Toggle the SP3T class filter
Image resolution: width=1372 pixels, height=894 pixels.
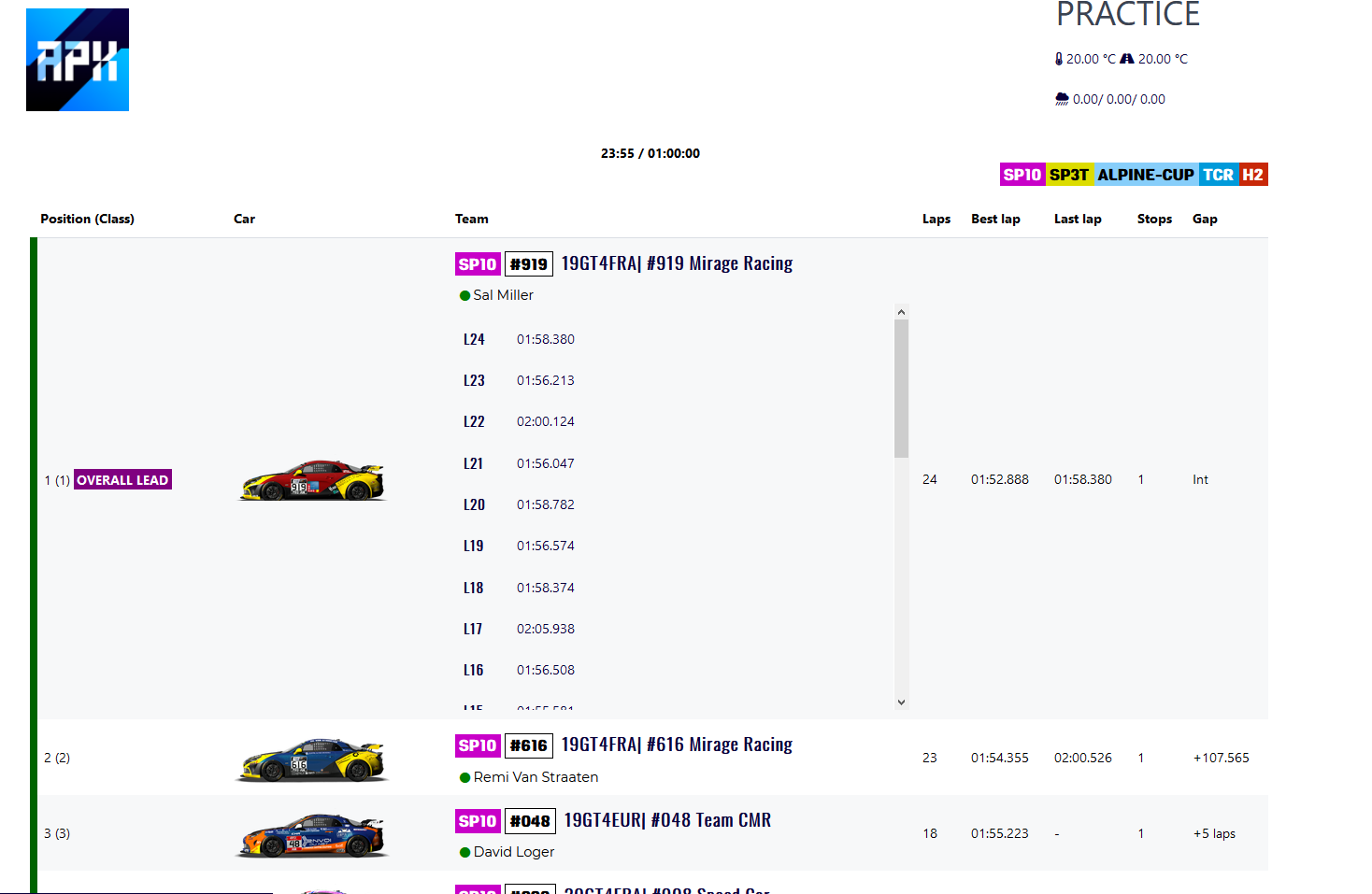1068,175
